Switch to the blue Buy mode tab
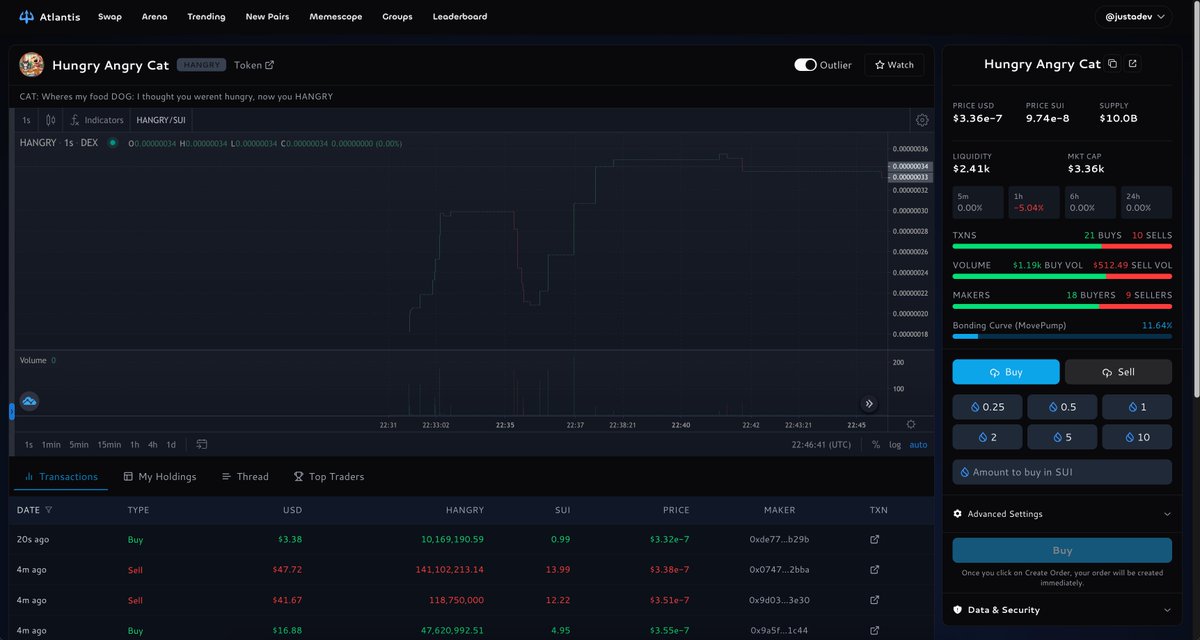The width and height of the screenshot is (1200, 640). click(1006, 372)
